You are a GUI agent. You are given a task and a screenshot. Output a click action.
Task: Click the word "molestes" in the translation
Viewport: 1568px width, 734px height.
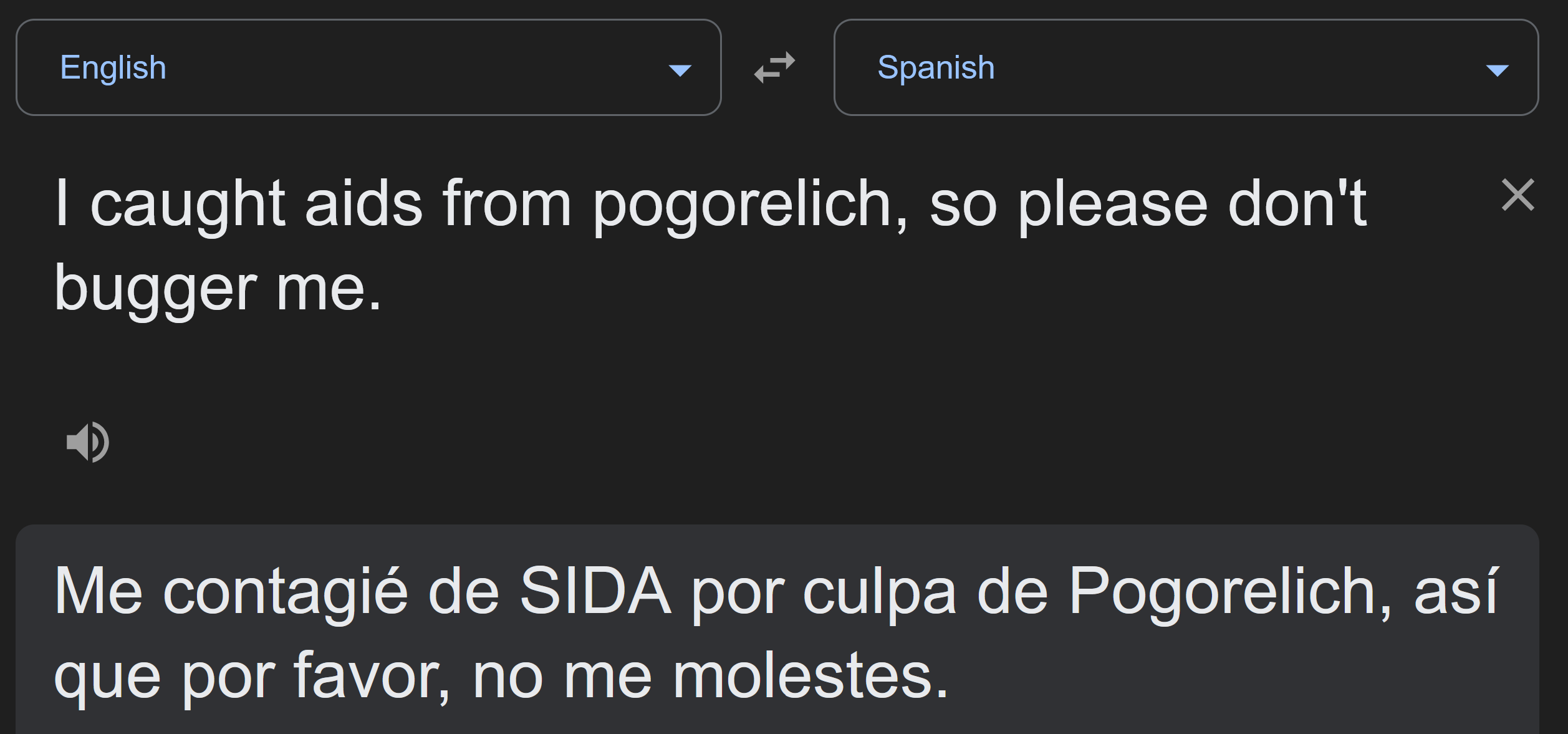tap(810, 677)
